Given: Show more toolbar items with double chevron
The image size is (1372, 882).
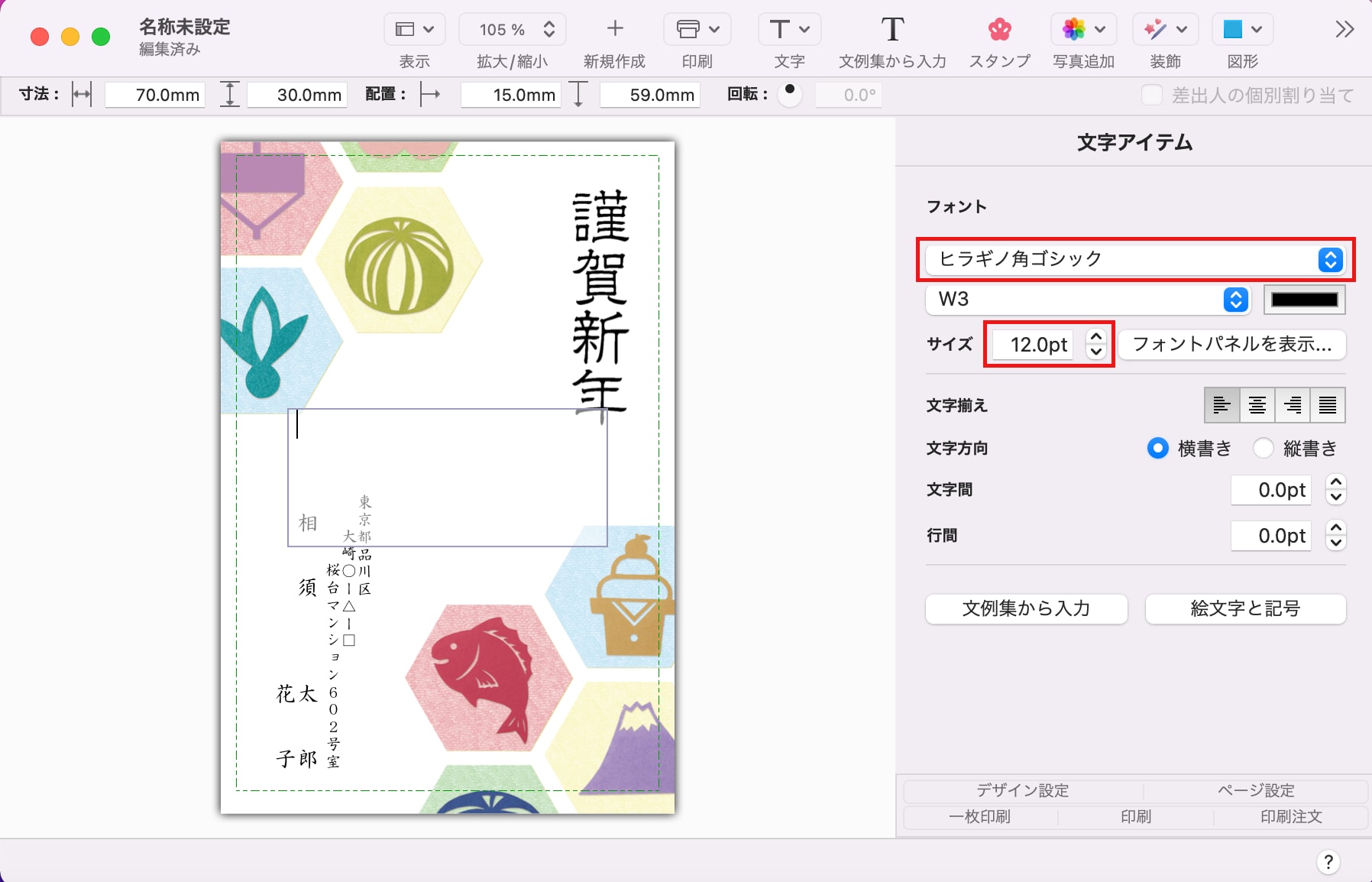Looking at the screenshot, I should click(1344, 30).
